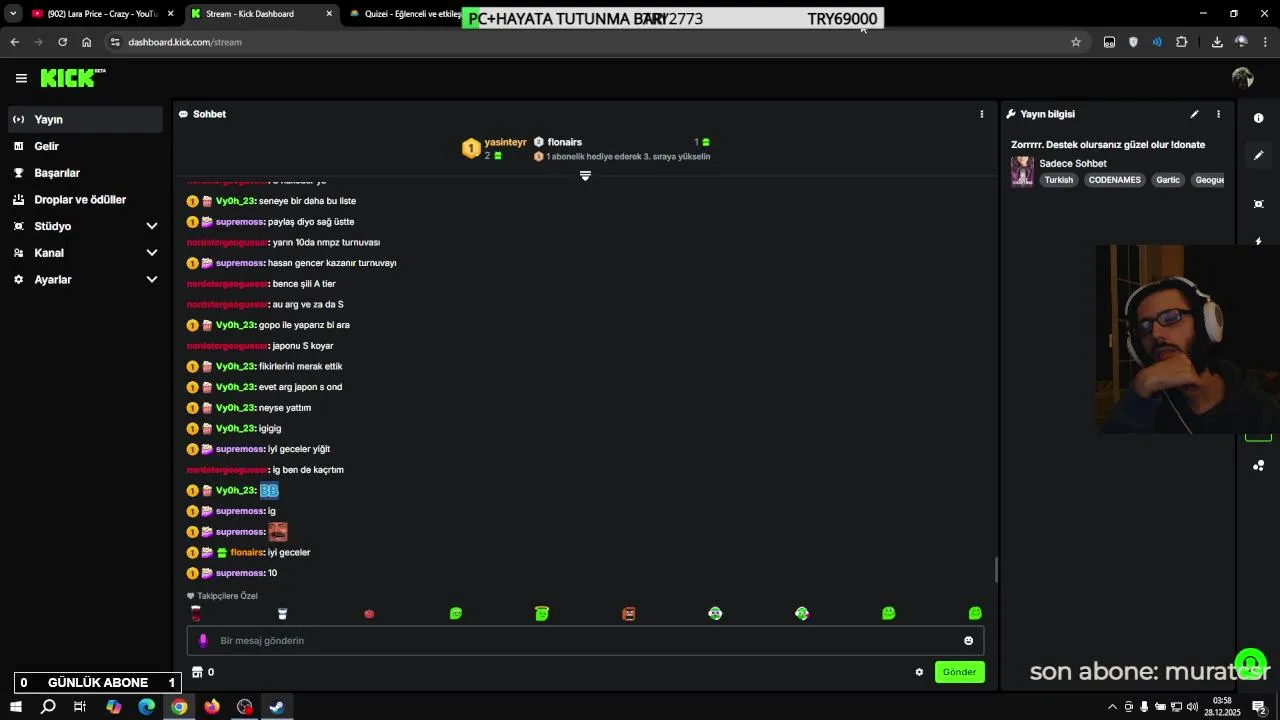Click yasinteyr in the leaderboard
Image resolution: width=1280 pixels, height=720 pixels.
point(505,142)
